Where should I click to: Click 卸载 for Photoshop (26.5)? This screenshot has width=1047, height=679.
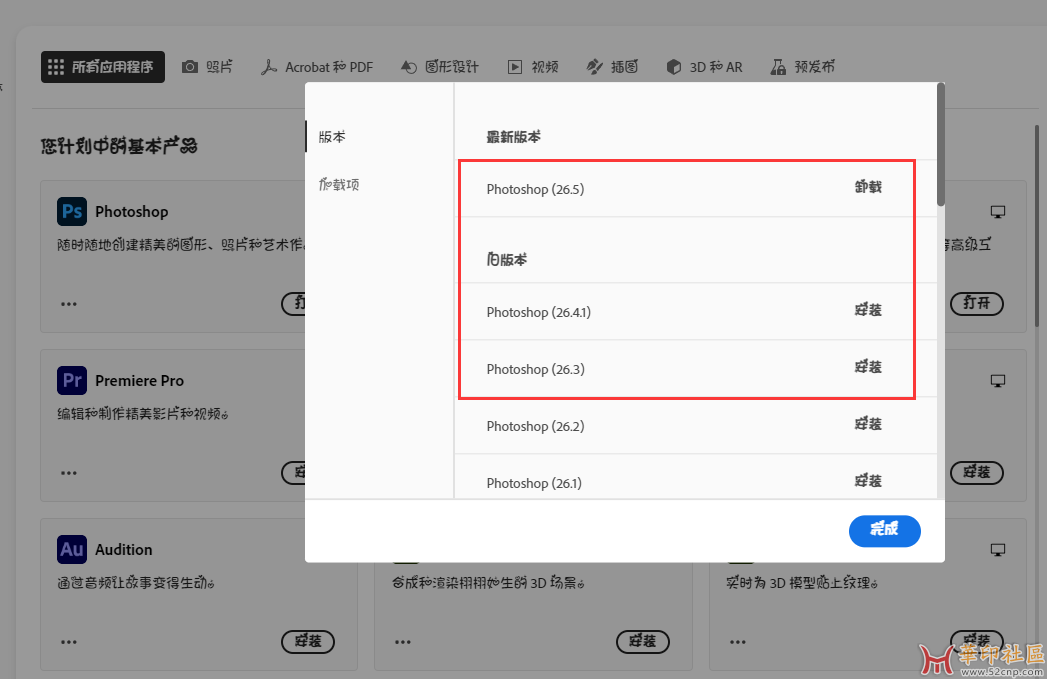[868, 188]
